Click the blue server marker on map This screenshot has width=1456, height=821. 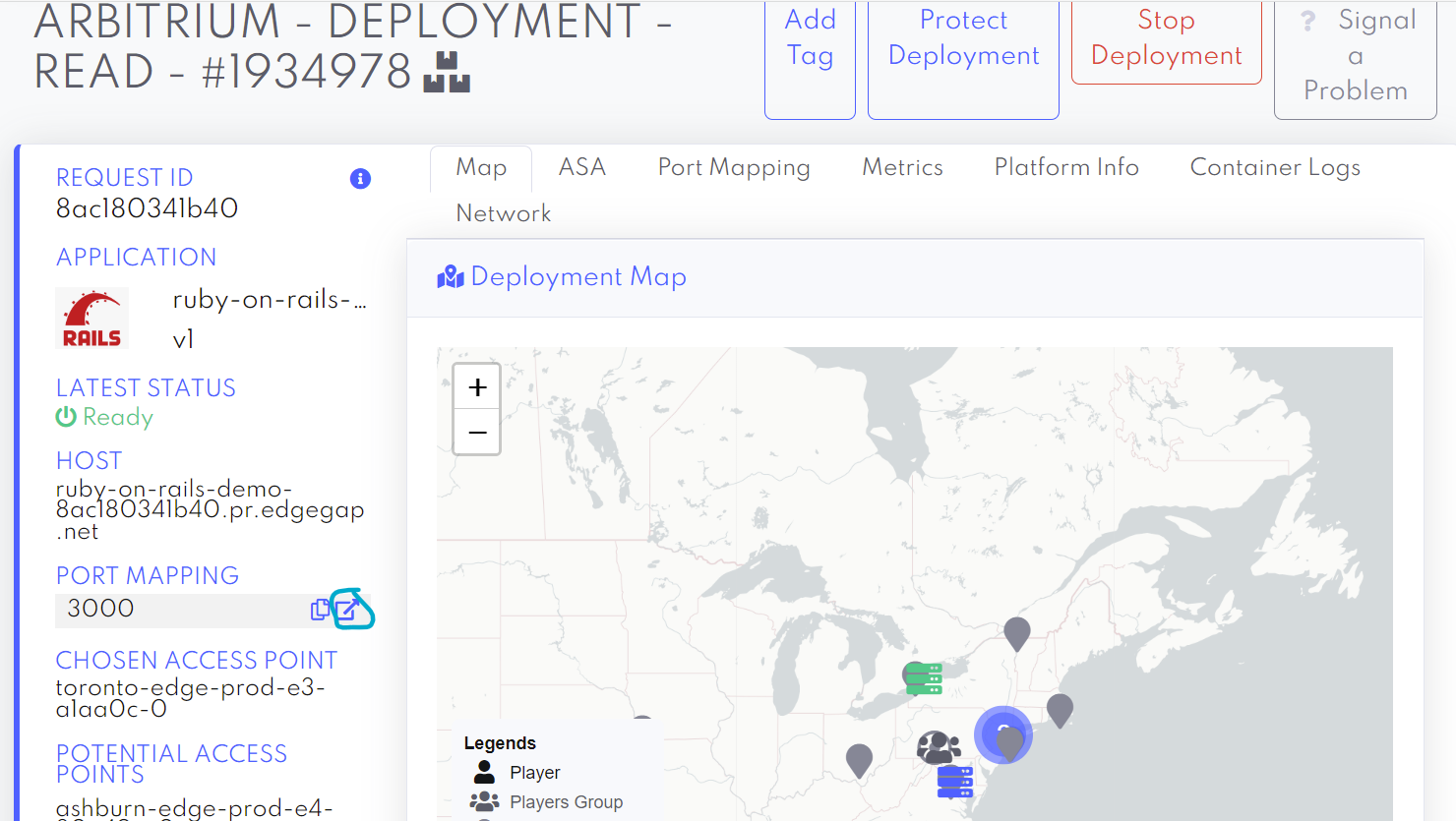pos(954,782)
